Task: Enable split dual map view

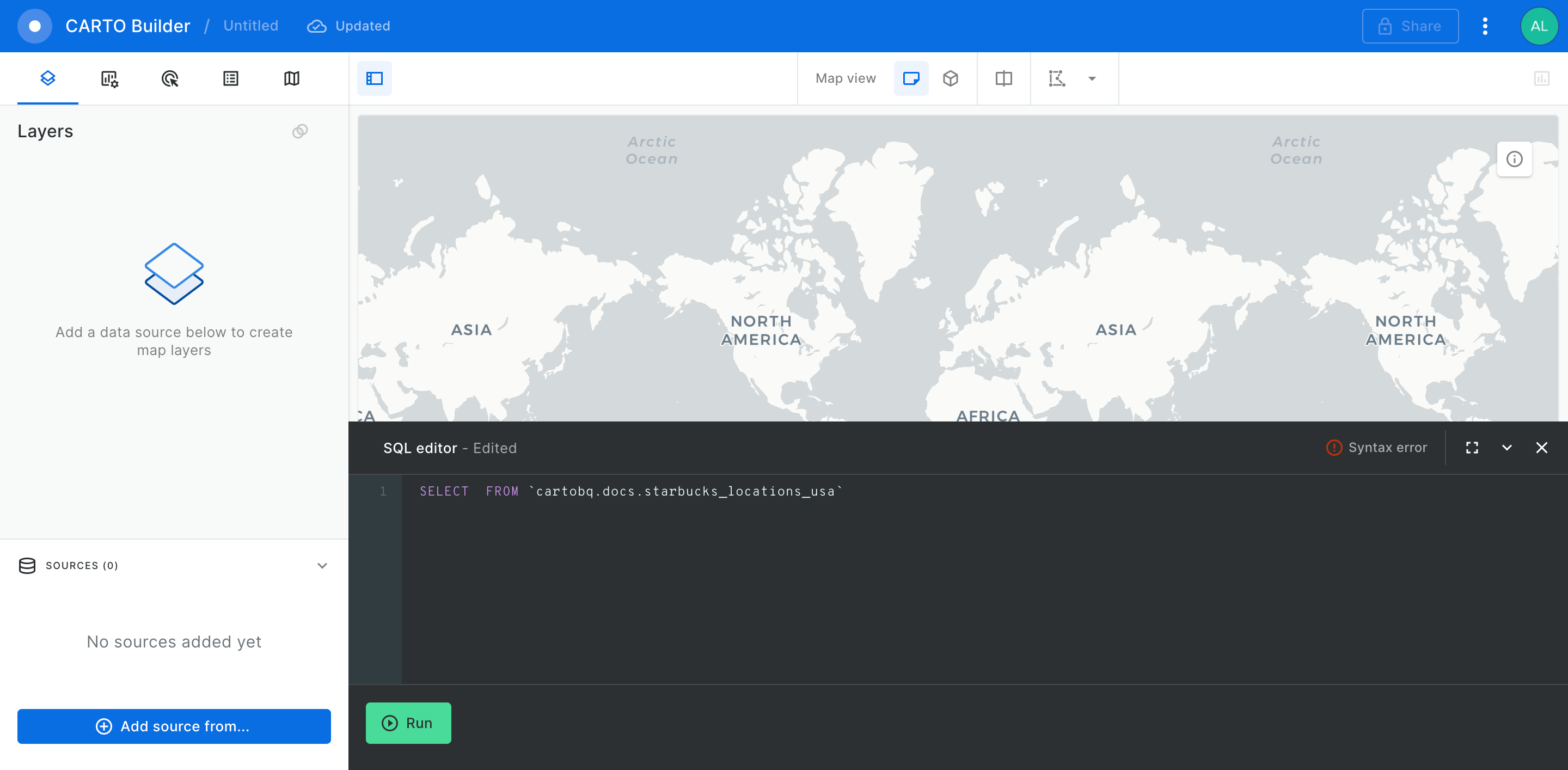Action: (x=1003, y=78)
